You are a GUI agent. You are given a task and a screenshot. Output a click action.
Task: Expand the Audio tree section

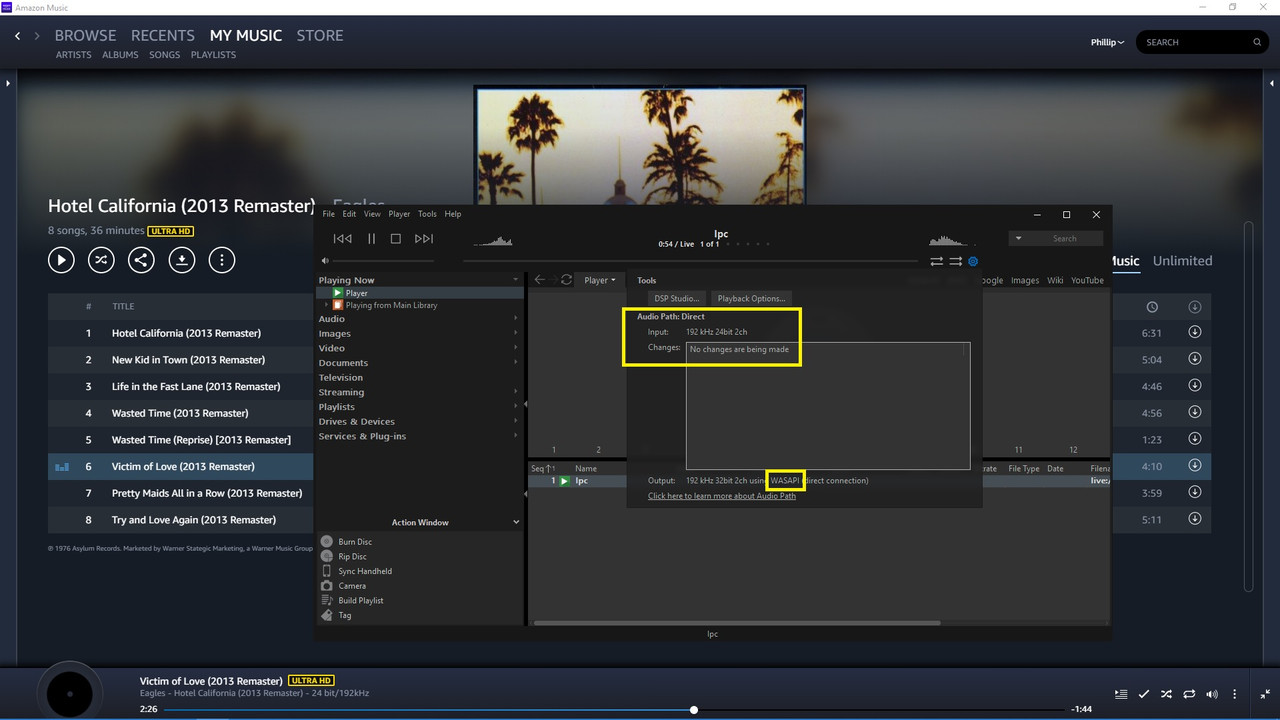[x=516, y=319]
